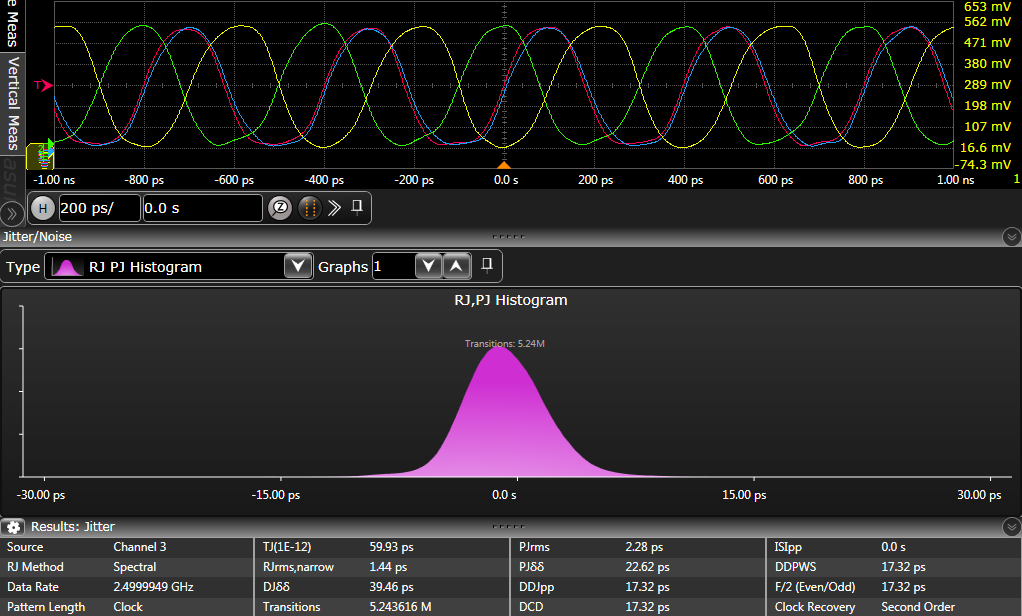Increase the Graphs count
This screenshot has height=616, width=1022.
pyautogui.click(x=455, y=266)
